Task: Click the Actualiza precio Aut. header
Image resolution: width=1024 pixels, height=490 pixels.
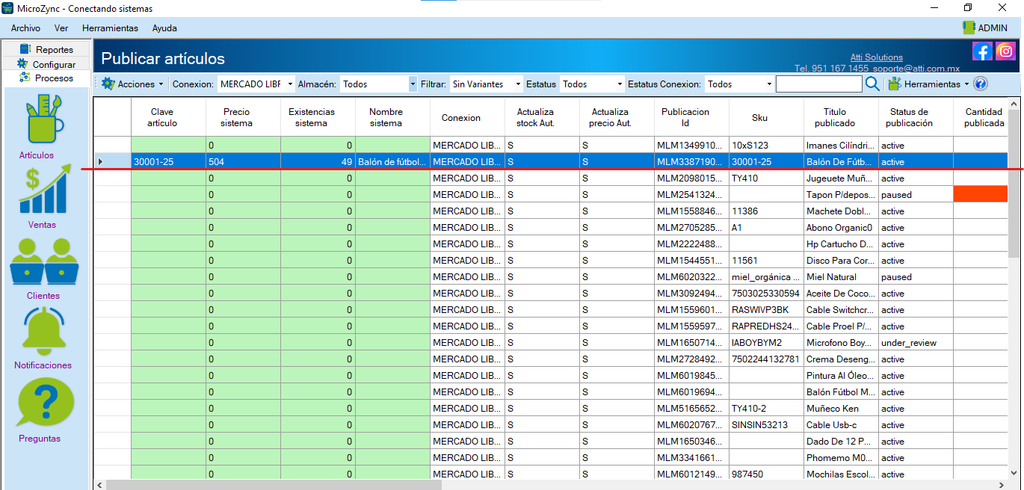Action: [x=616, y=118]
